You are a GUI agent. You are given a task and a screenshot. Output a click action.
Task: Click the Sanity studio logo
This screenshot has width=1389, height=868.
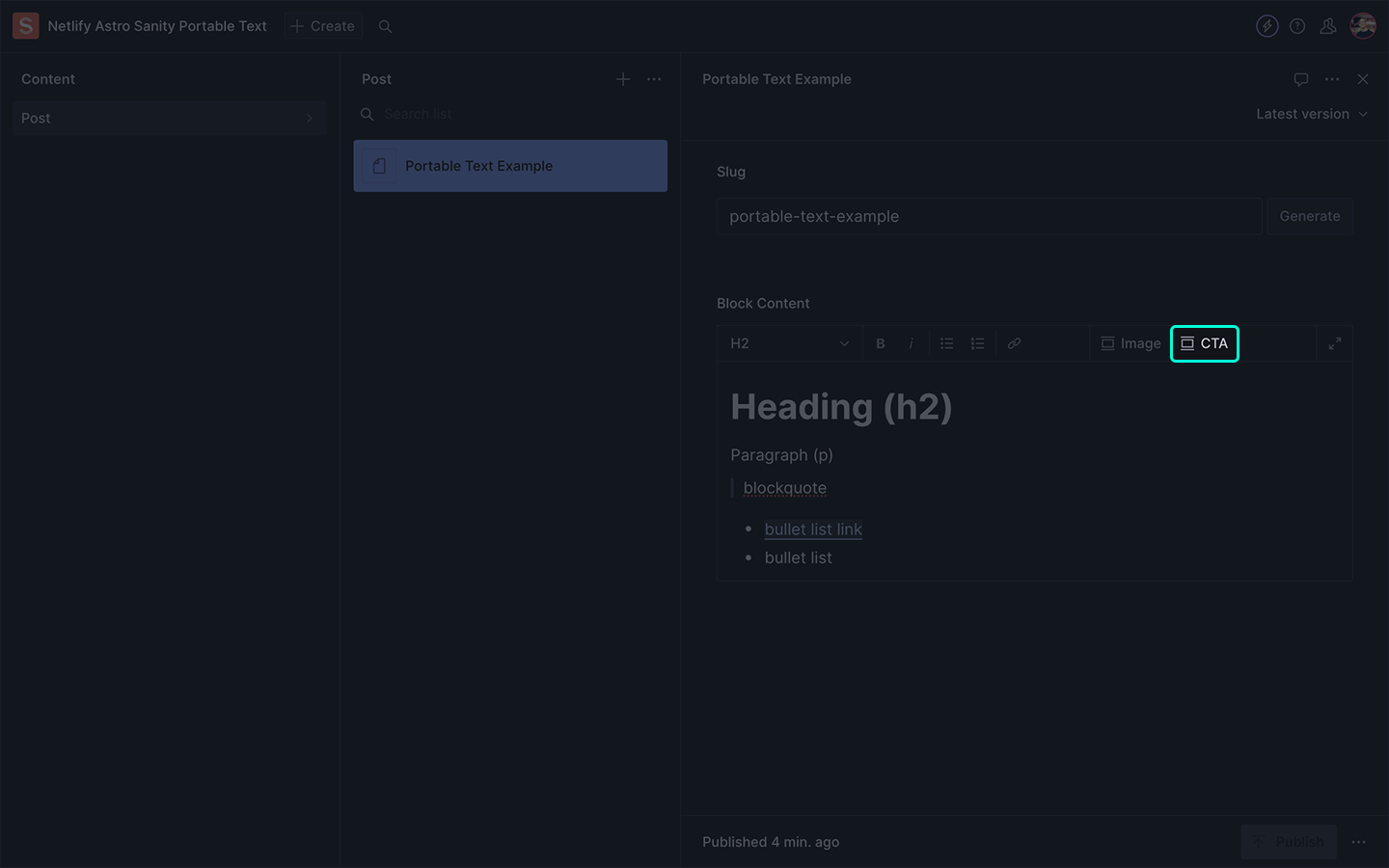pyautogui.click(x=26, y=26)
